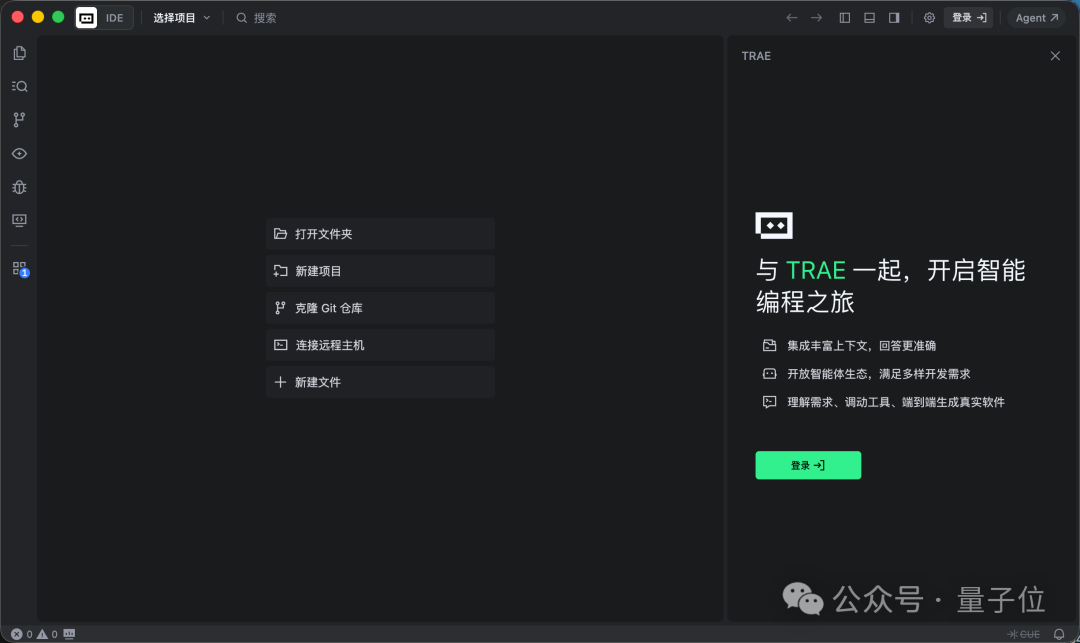
Task: Click the eye icon in activity bar
Action: [19, 154]
